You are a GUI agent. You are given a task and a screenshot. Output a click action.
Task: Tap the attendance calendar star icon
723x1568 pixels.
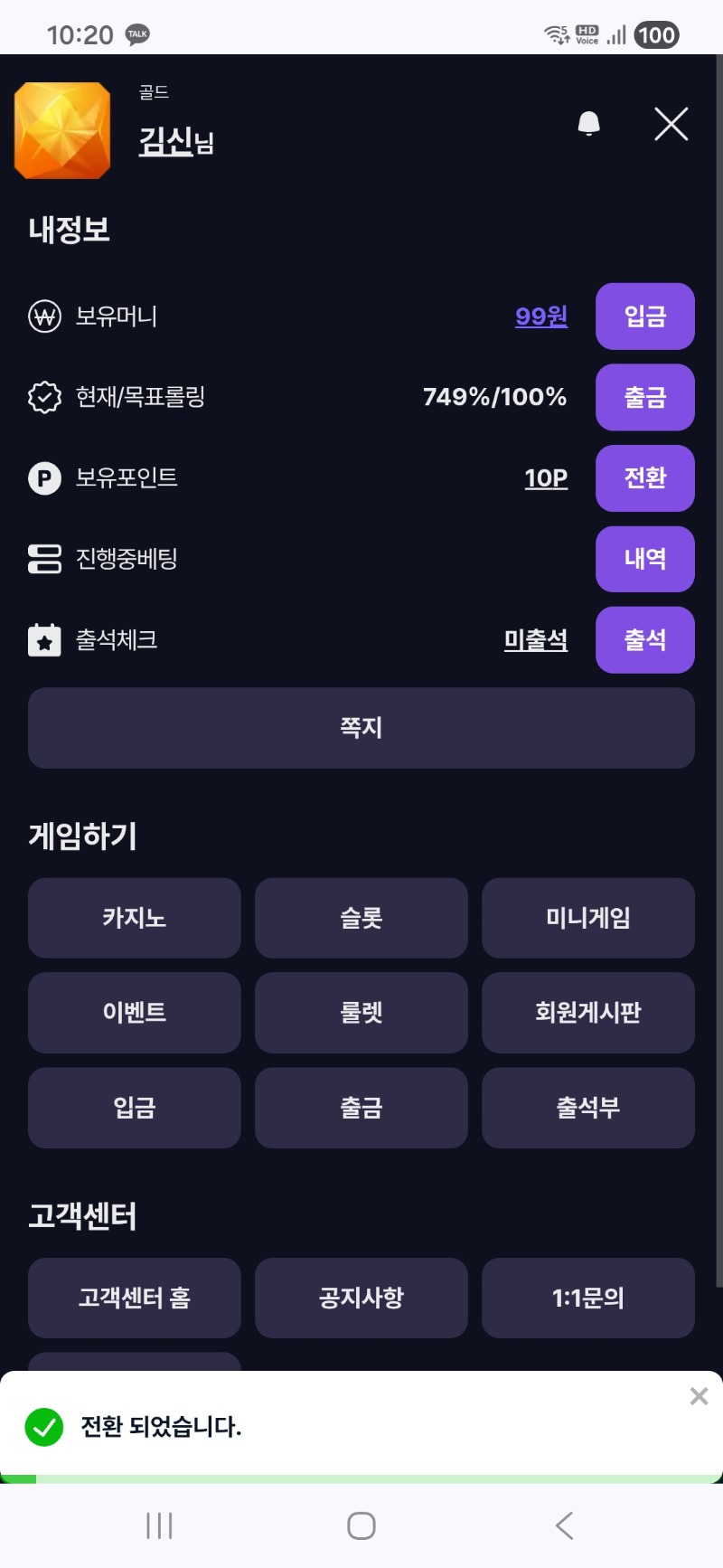(44, 640)
